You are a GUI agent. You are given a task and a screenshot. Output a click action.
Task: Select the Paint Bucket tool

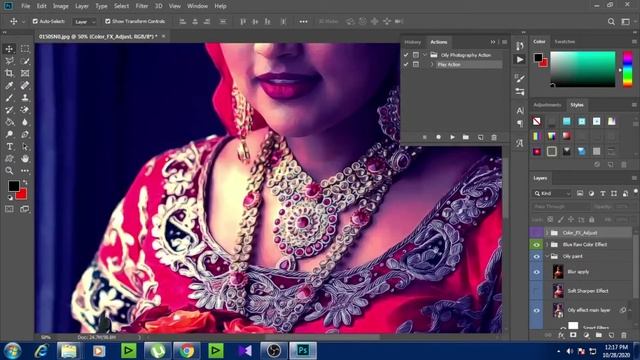(9, 122)
